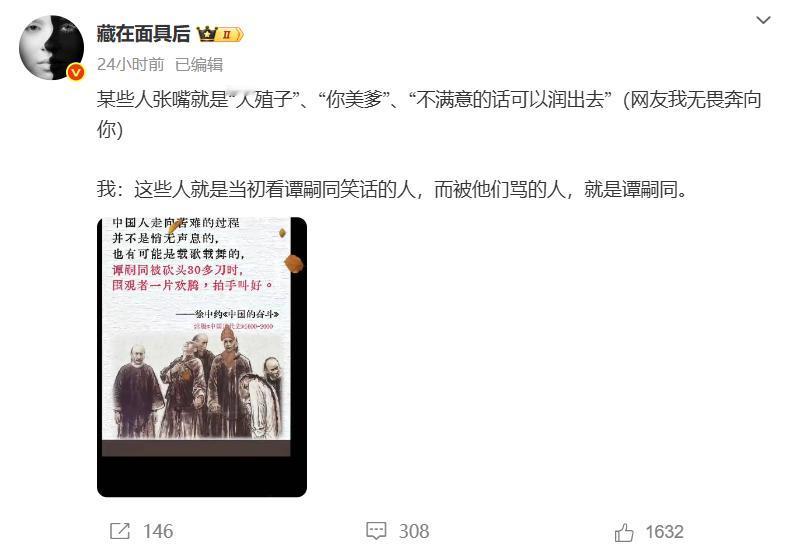
Task: Click the repost share icon
Action: pos(120,531)
